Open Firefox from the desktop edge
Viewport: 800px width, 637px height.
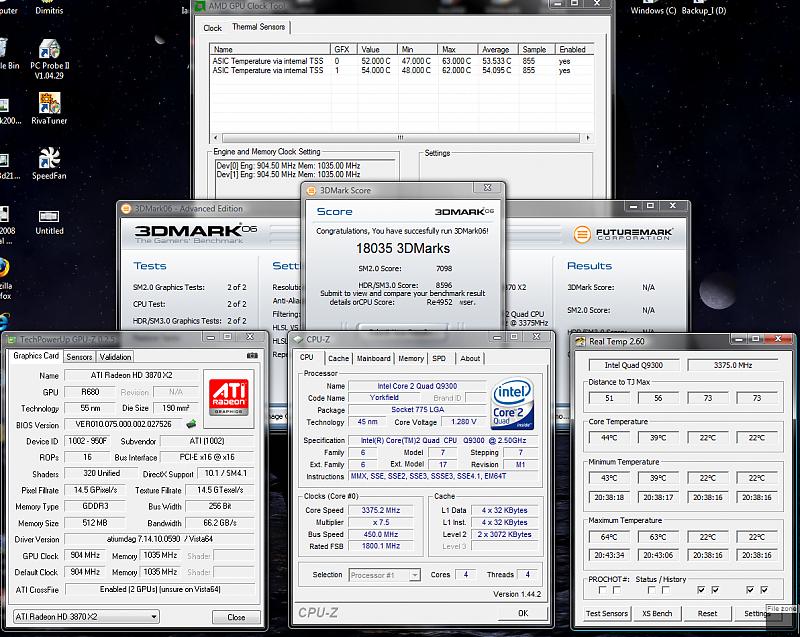[4, 268]
